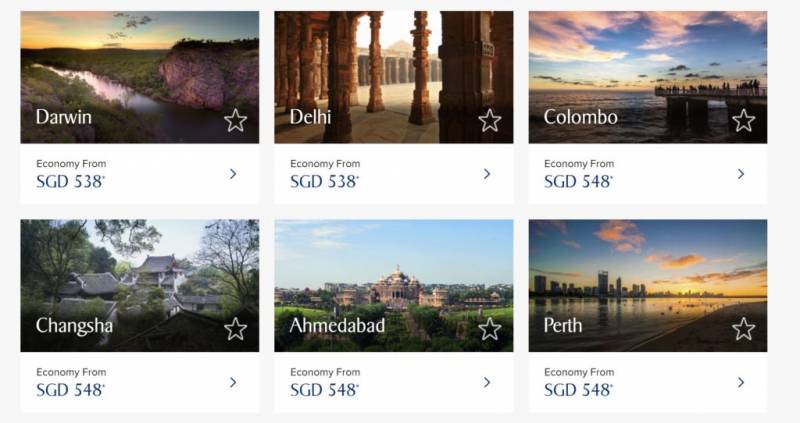Mark Perth as favorite with star
Viewport: 800px width, 423px height.
[743, 329]
